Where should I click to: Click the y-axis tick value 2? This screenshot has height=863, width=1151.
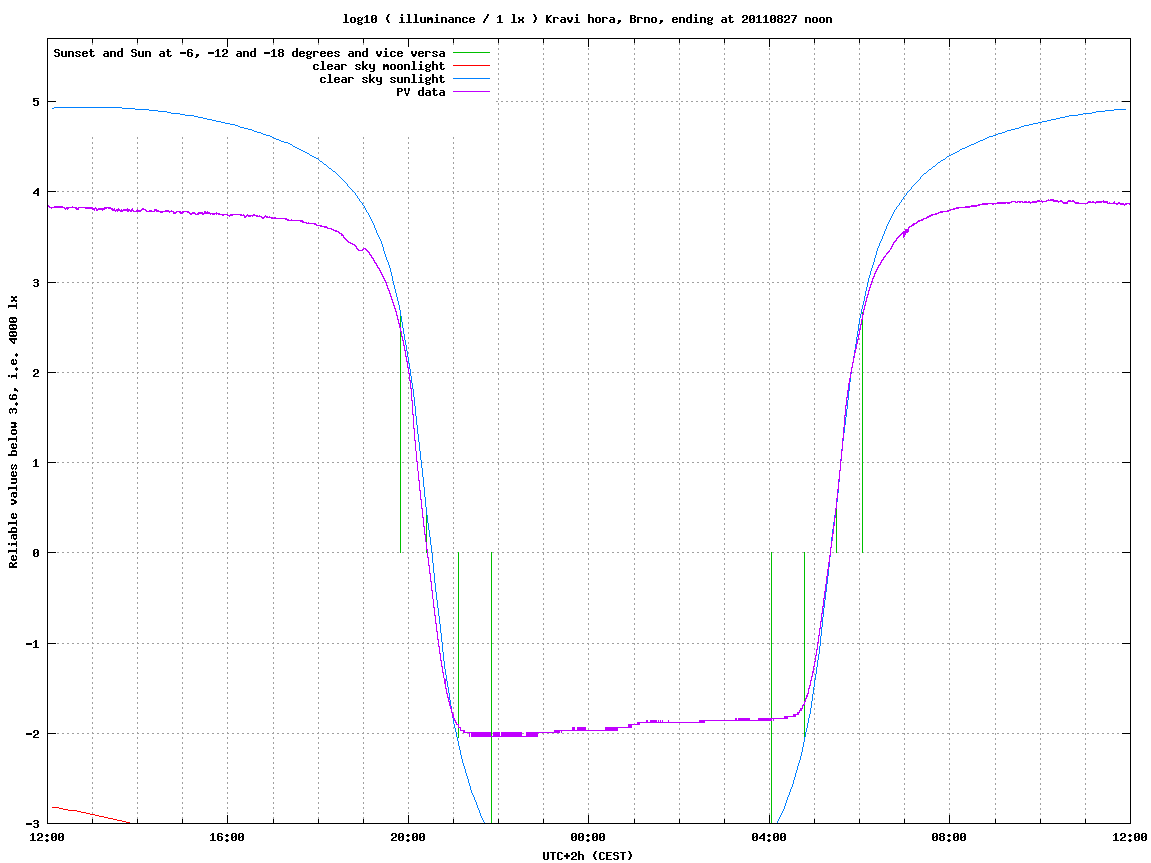click(36, 373)
